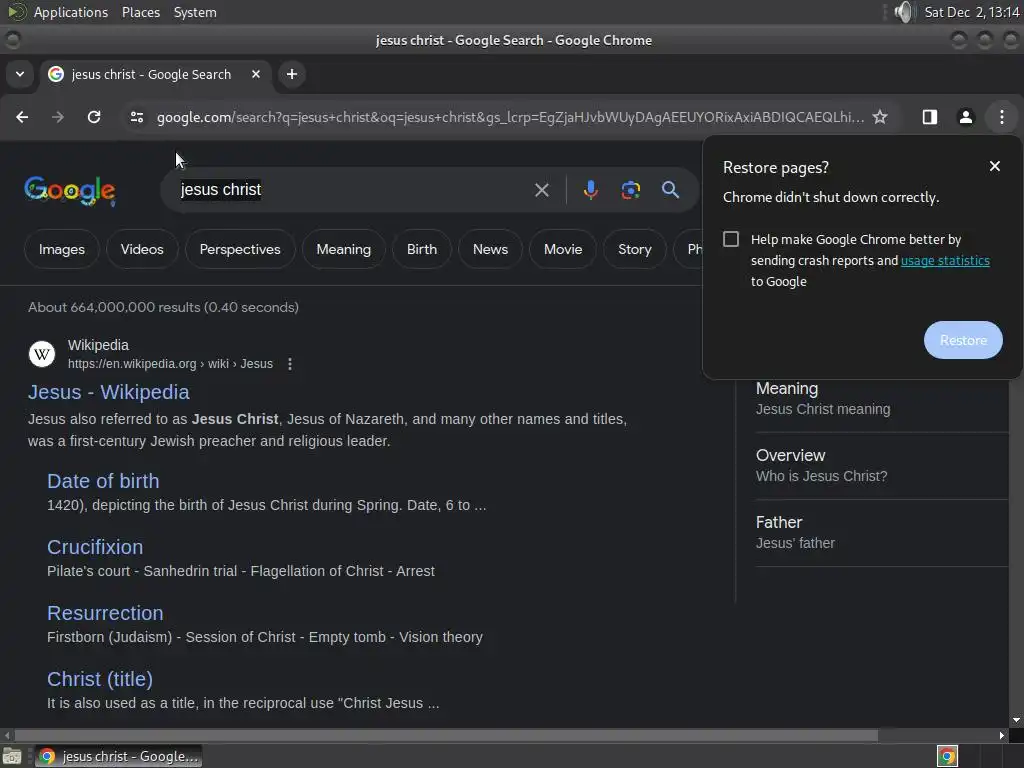Open the Meaning side panel entry
Screen dimensions: 1024x768
(x=882, y=398)
